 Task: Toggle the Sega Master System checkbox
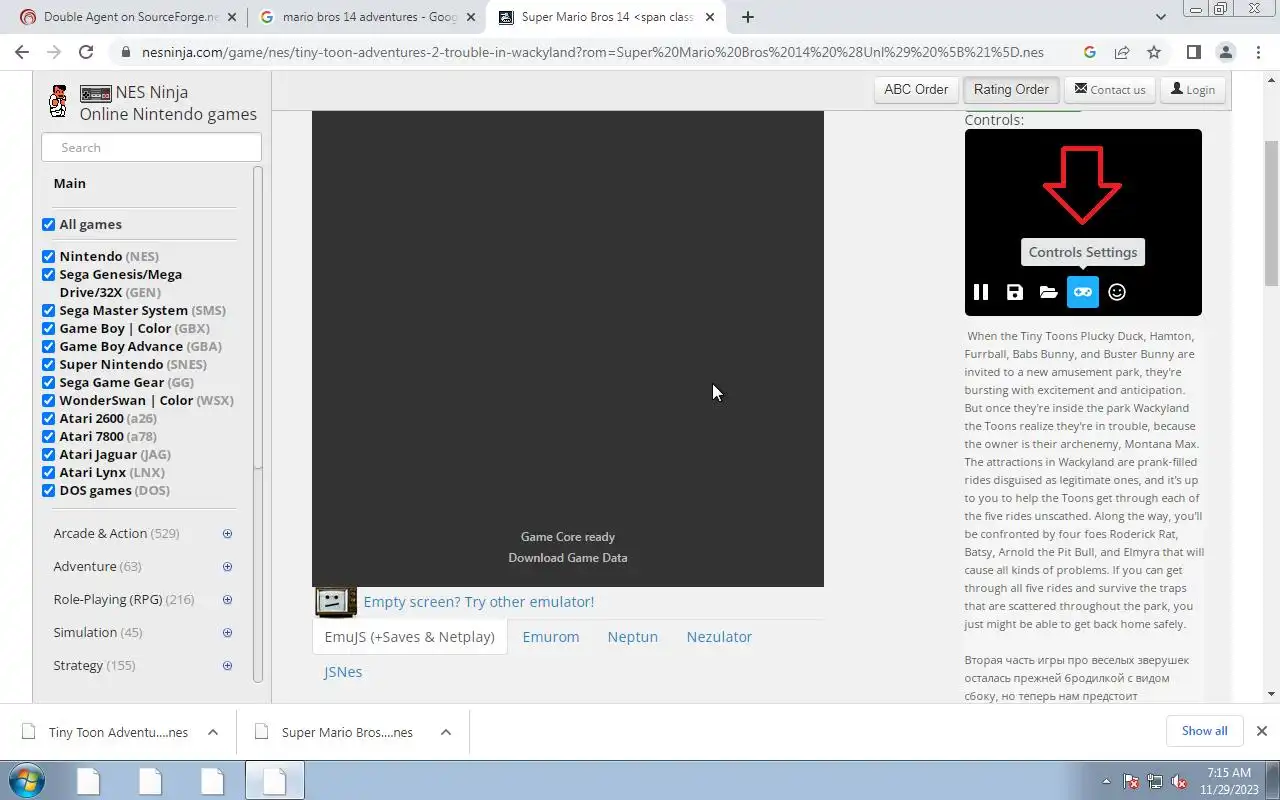pos(48,311)
